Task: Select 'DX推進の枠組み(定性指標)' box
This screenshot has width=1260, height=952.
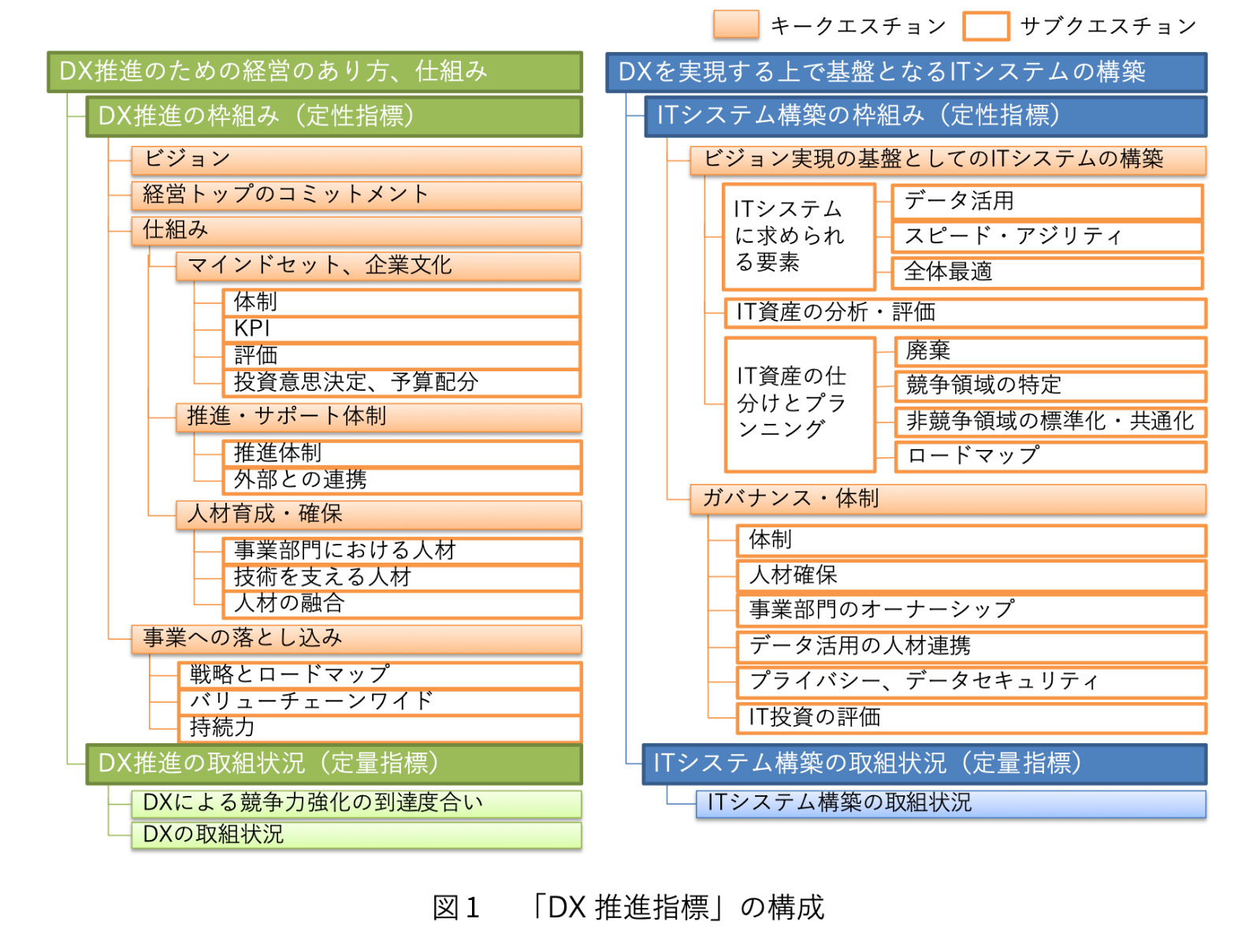Action: 333,117
